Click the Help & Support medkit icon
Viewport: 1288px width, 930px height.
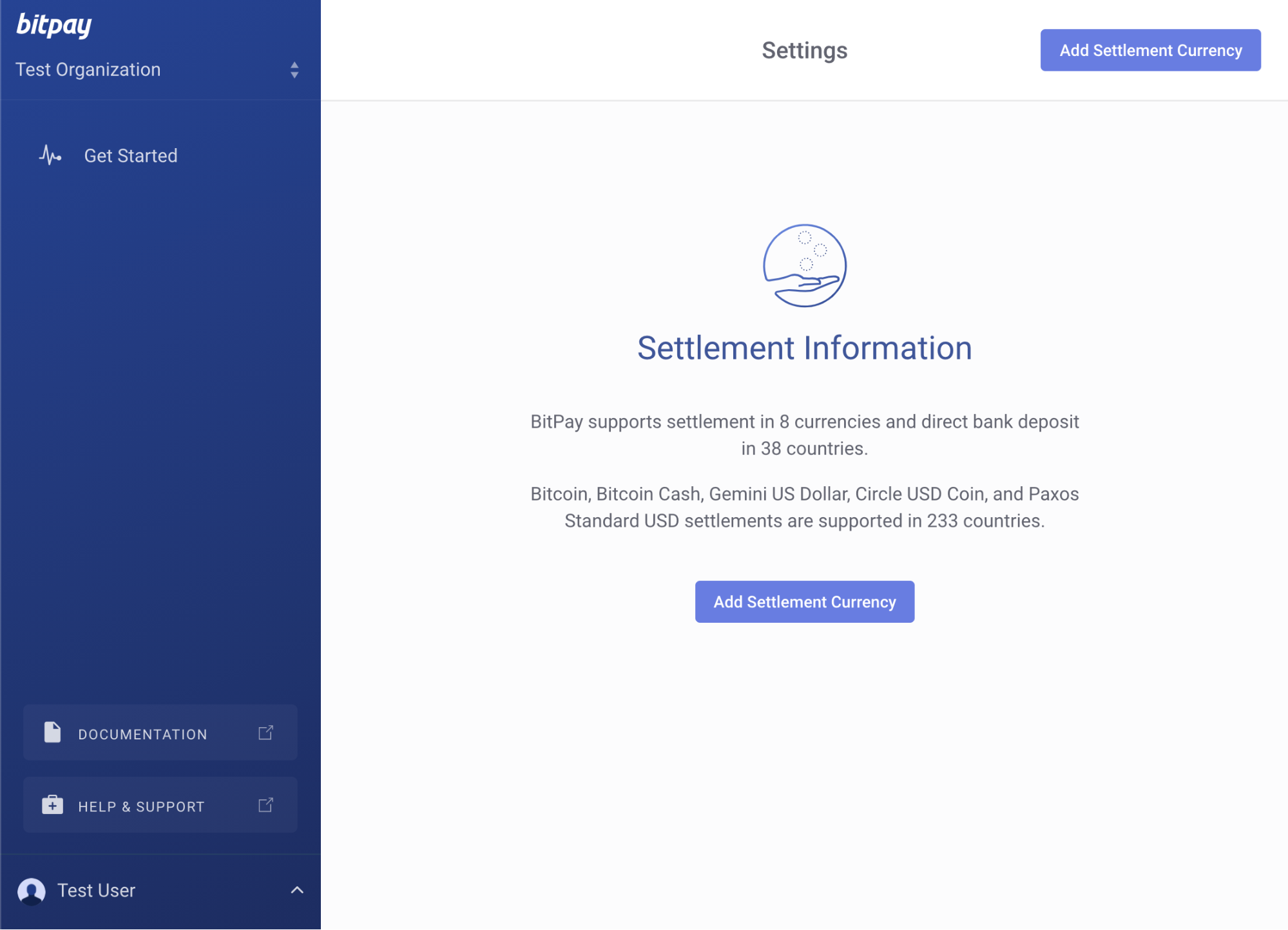click(52, 805)
